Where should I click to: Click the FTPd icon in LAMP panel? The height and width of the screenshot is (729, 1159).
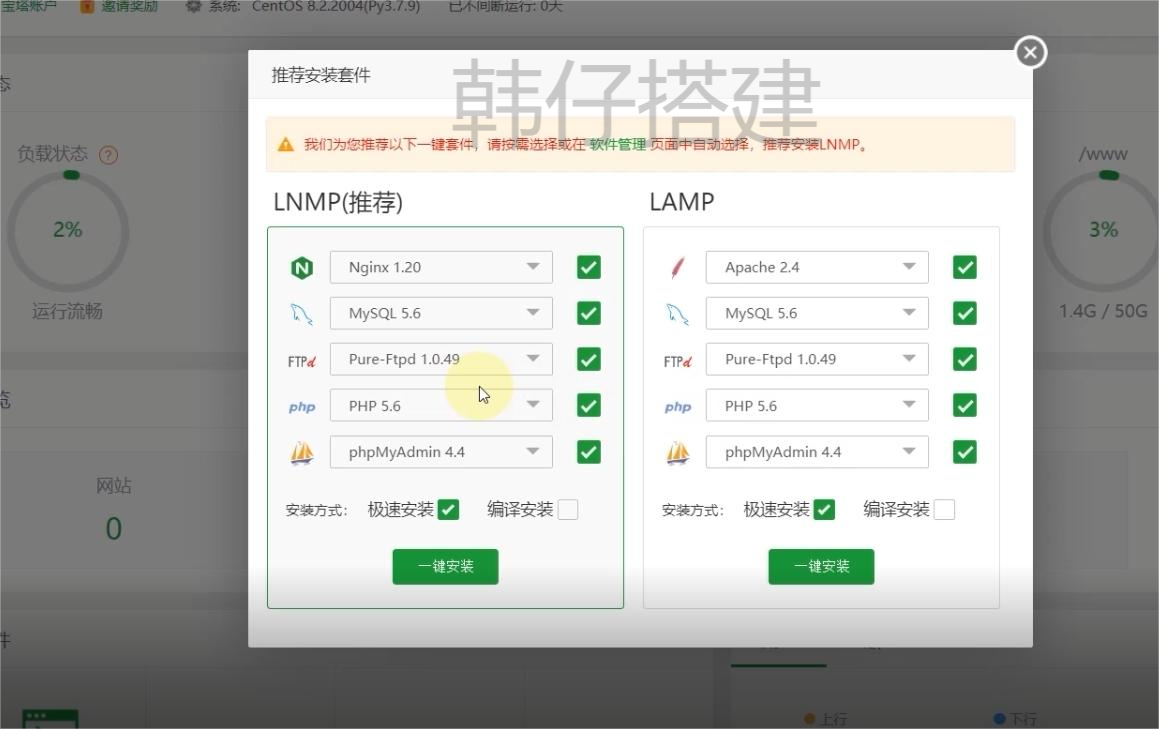coord(677,361)
